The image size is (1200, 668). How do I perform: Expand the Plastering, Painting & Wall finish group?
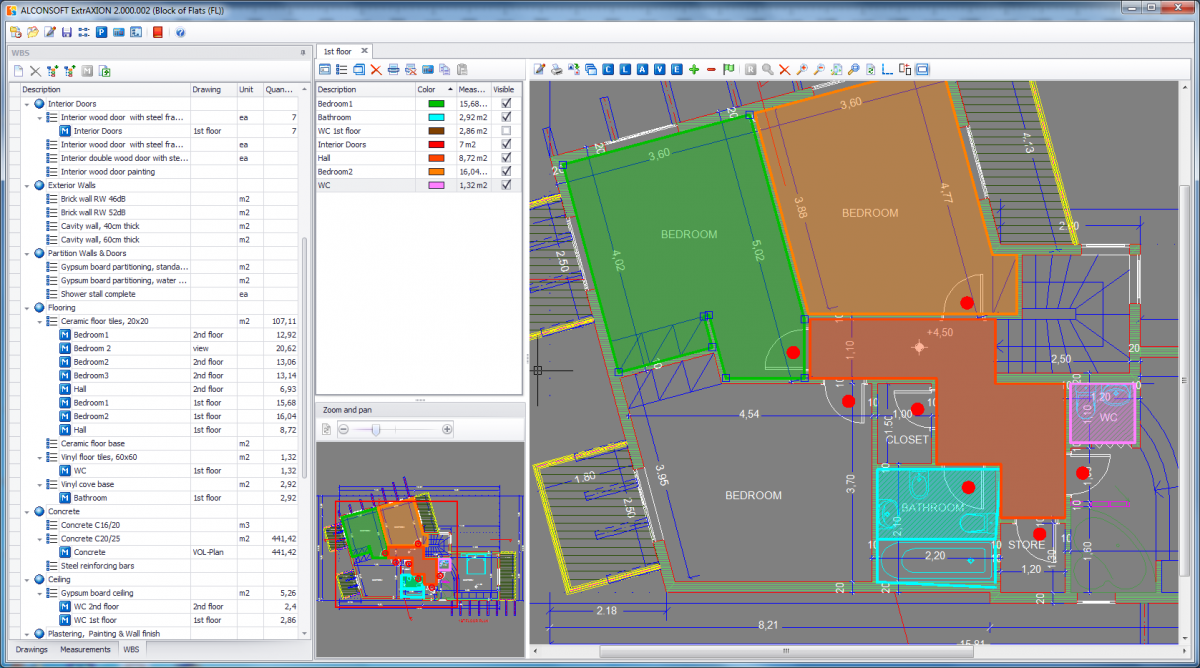coord(26,633)
